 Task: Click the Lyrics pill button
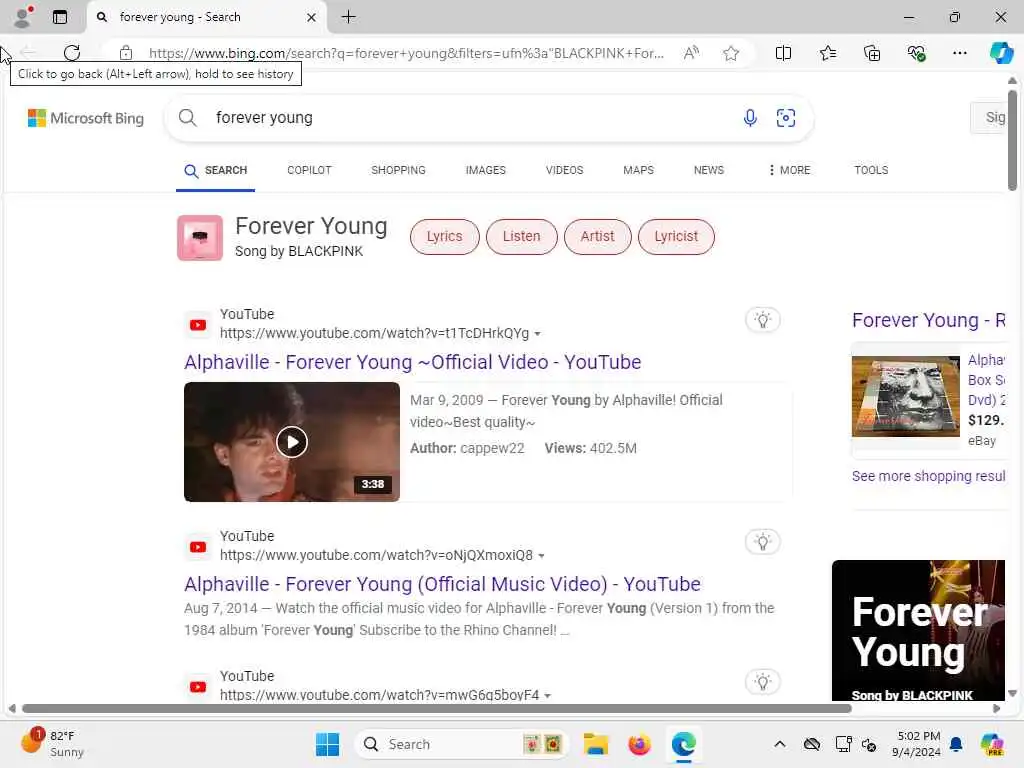click(444, 236)
